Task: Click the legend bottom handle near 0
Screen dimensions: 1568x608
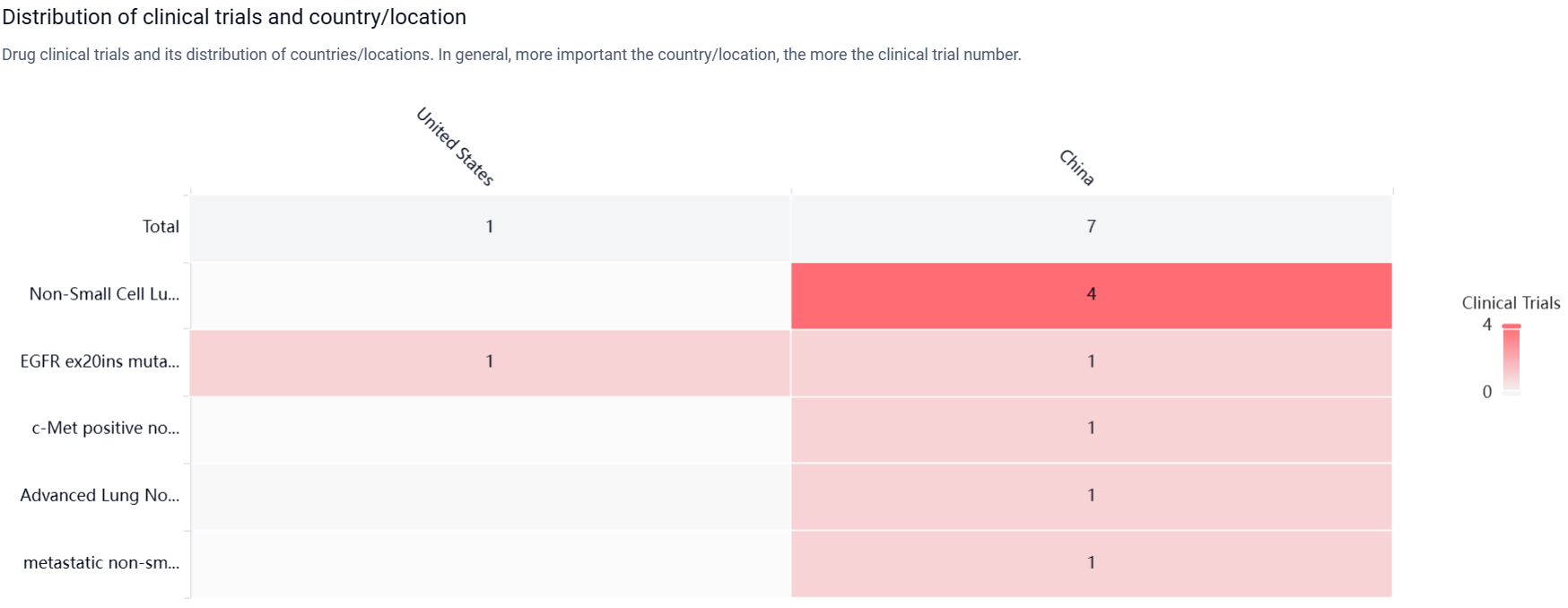Action: pyautogui.click(x=1511, y=393)
